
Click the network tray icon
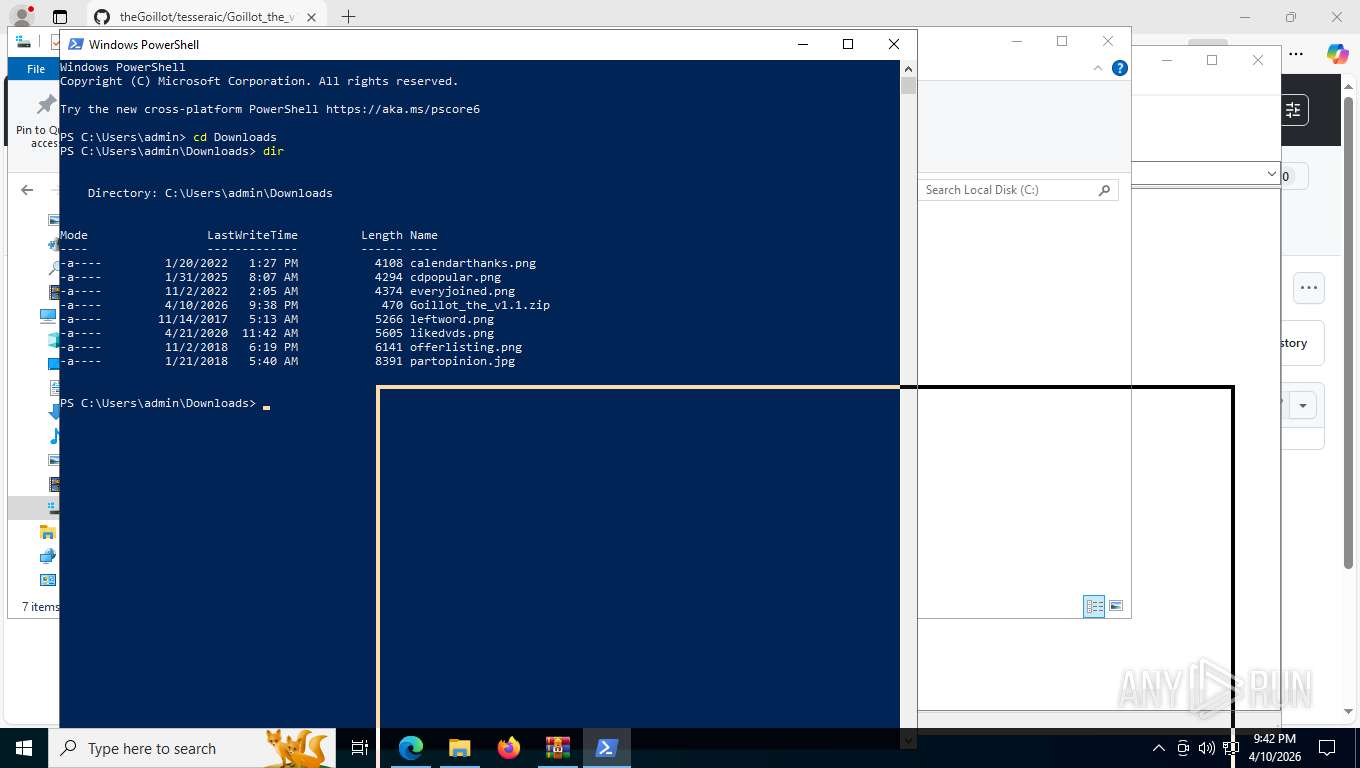(x=1231, y=748)
